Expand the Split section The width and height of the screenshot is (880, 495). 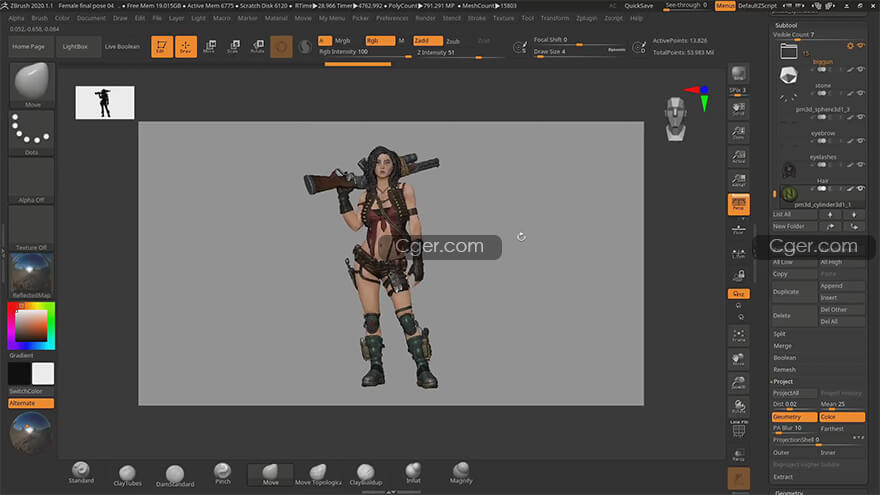pos(780,334)
